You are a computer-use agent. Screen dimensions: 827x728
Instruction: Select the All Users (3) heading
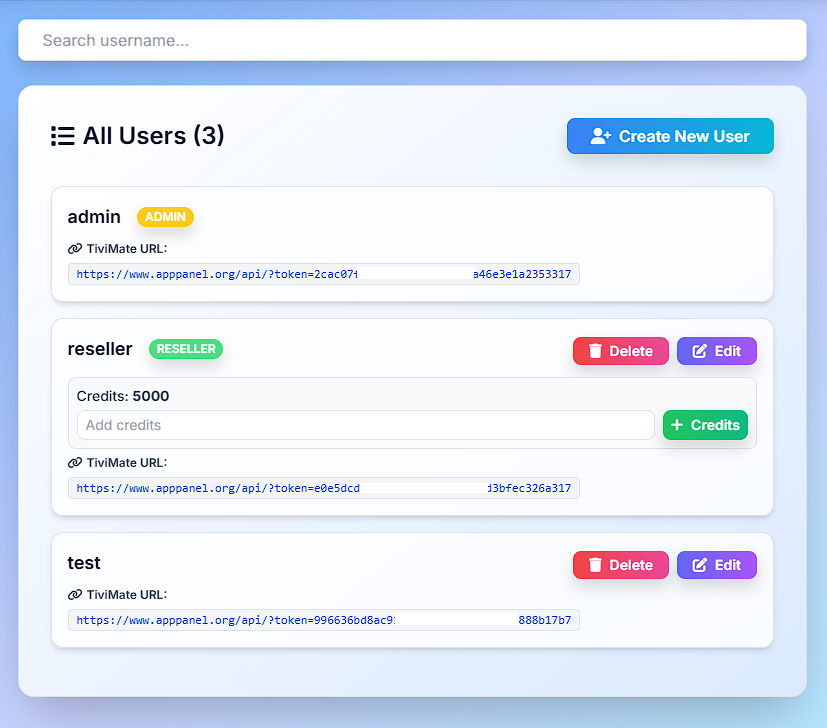(153, 136)
